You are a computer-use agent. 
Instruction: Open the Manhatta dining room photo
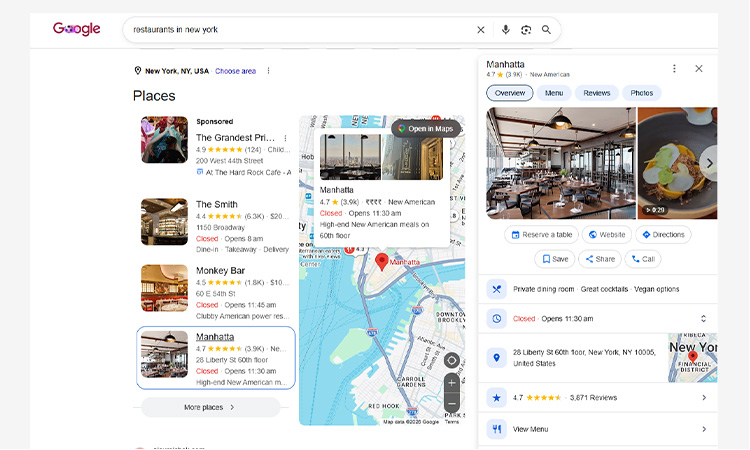pos(561,163)
